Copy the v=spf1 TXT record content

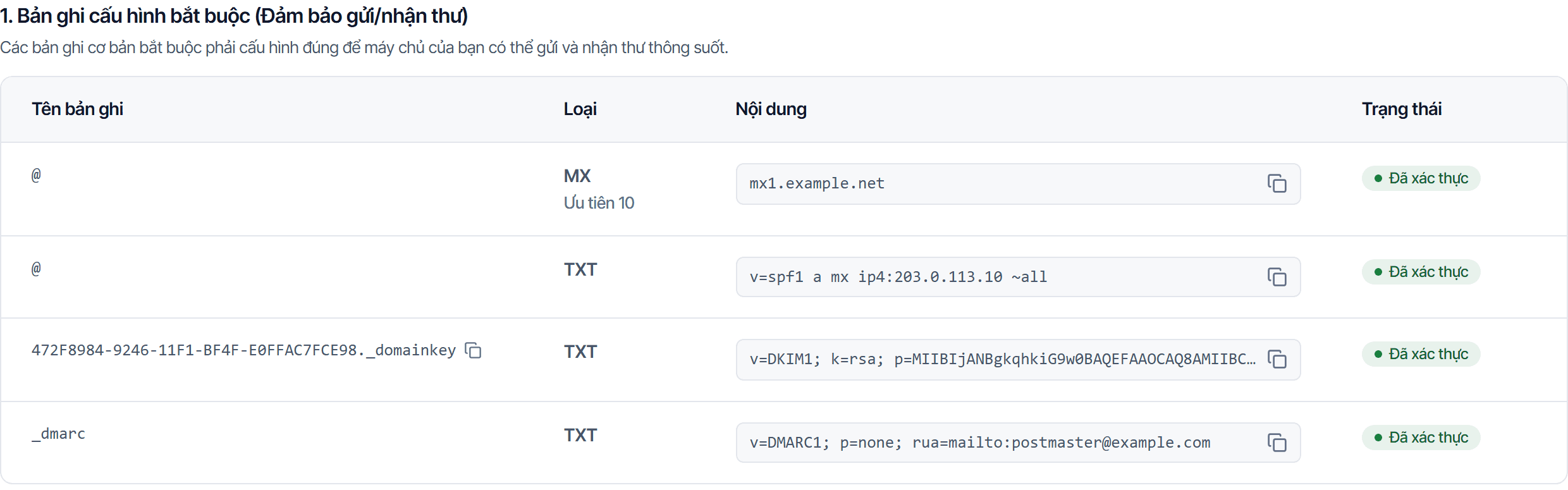coord(1277,277)
